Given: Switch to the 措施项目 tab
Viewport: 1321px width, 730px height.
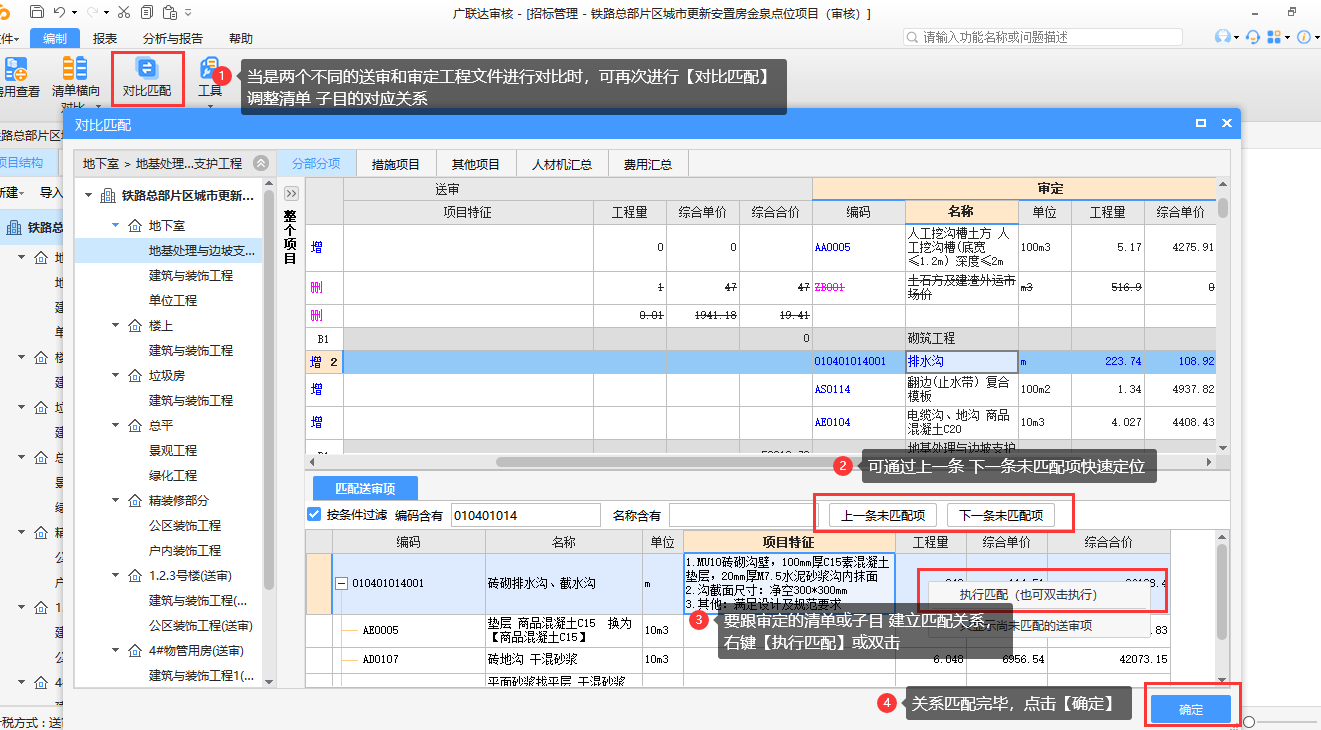Looking at the screenshot, I should coord(396,164).
